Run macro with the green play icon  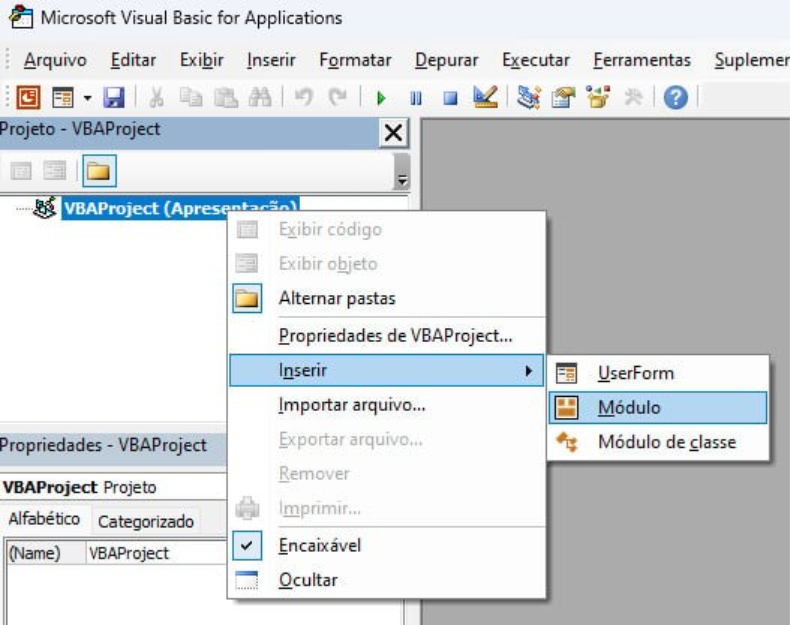pos(381,98)
